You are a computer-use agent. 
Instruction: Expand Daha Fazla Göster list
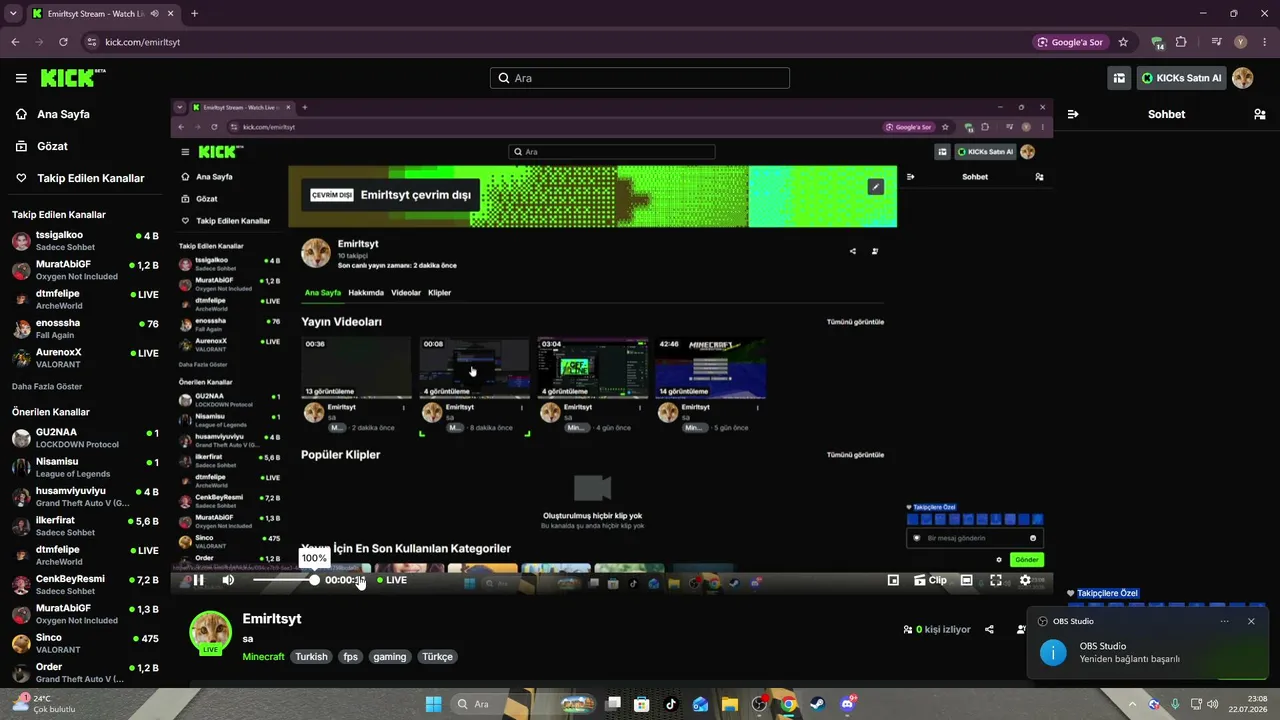[47, 386]
